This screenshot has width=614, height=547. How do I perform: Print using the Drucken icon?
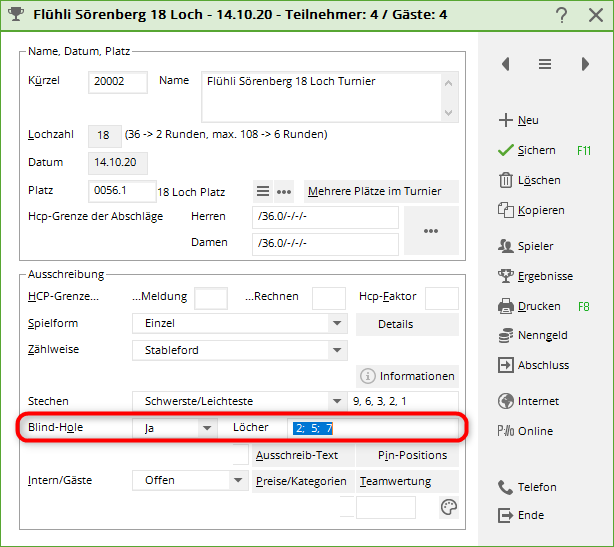[x=505, y=306]
